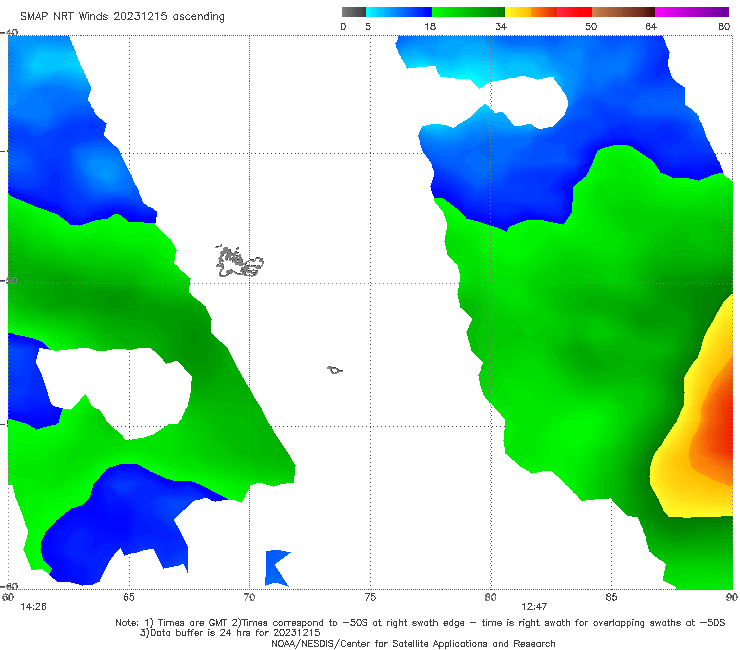Click the swath time '12:47'
Screen dimensions: 740x650
coord(534,607)
